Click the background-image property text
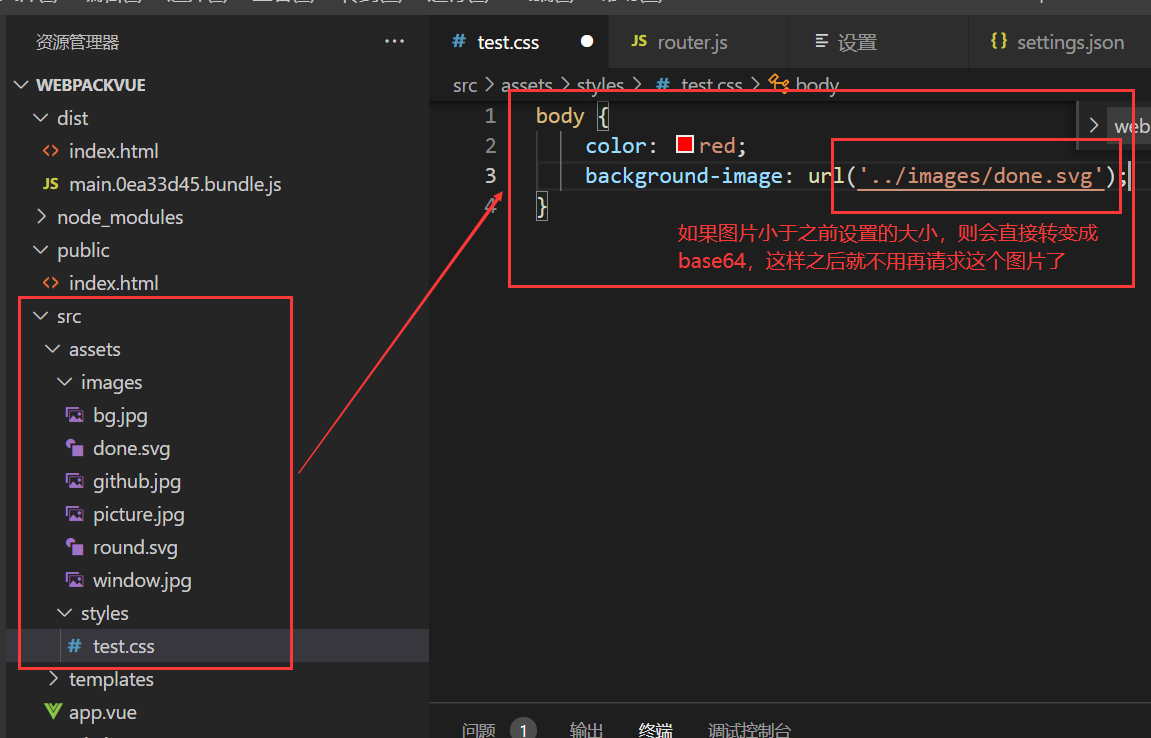Image resolution: width=1151 pixels, height=738 pixels. (x=683, y=176)
